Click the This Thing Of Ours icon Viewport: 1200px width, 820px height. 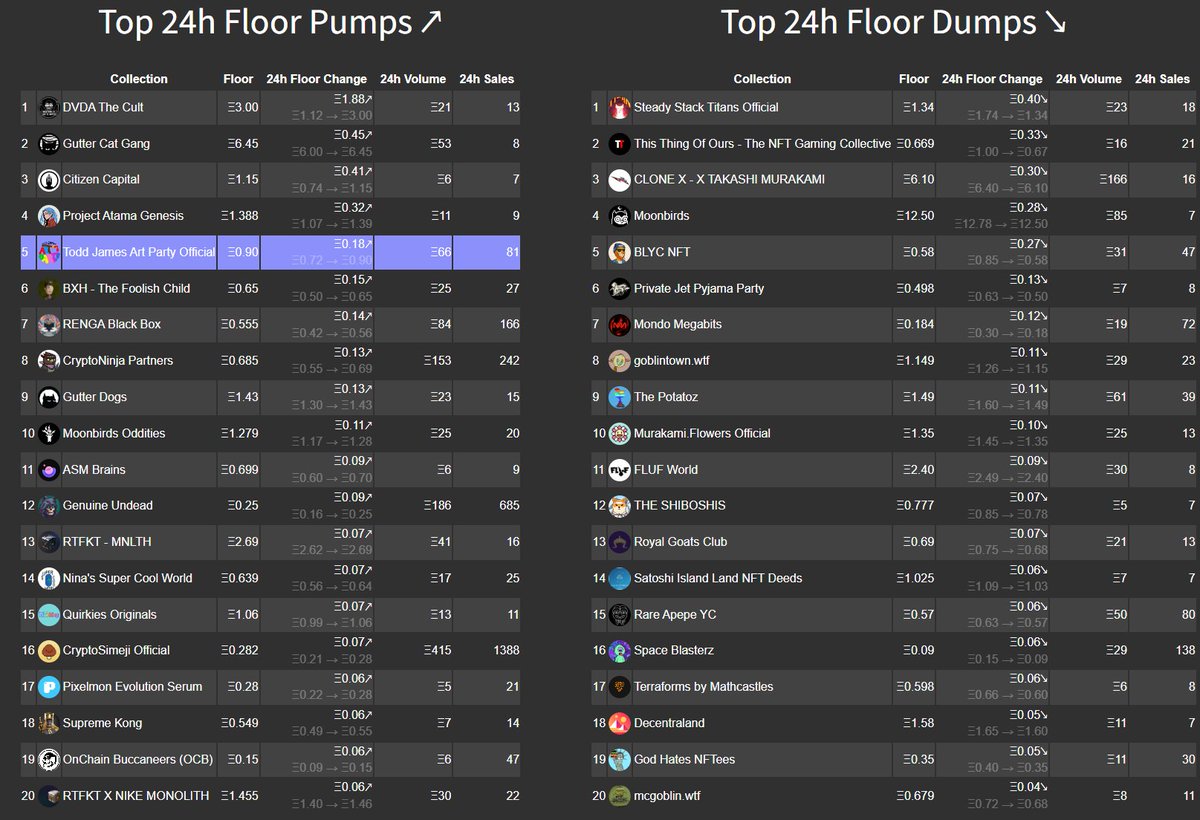[x=619, y=144]
